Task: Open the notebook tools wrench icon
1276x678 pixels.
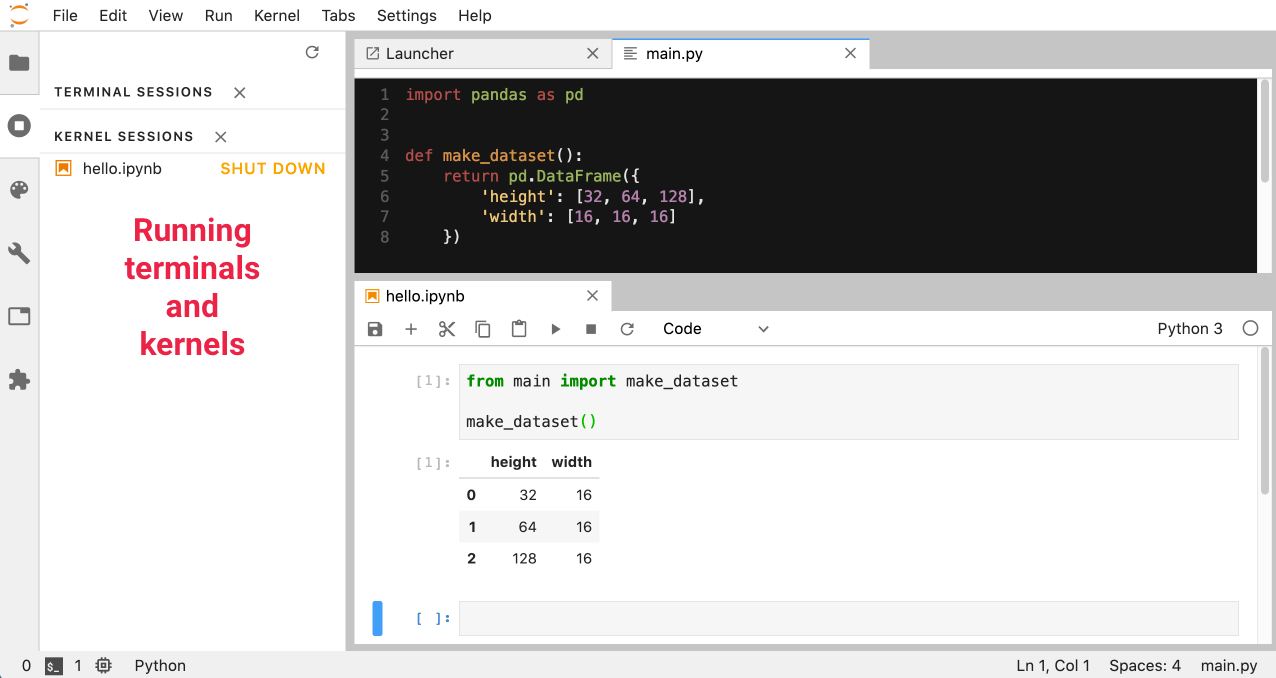Action: [x=19, y=253]
